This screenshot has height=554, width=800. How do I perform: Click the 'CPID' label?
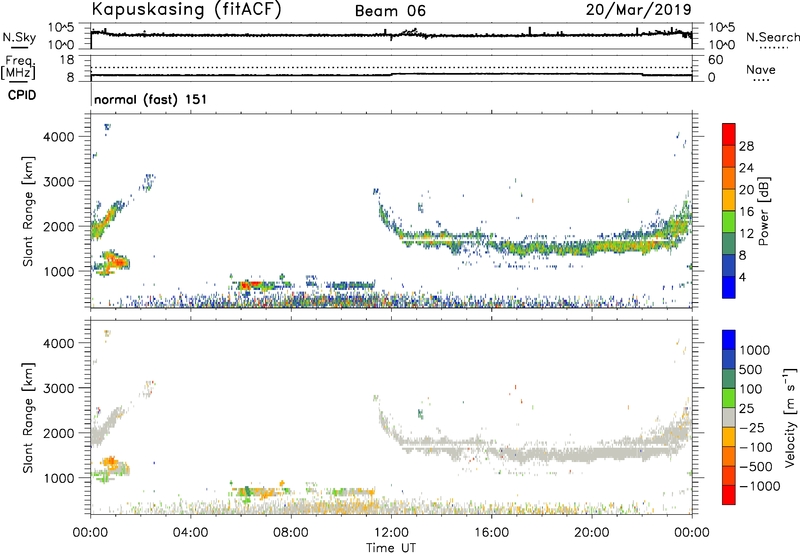(x=22, y=95)
